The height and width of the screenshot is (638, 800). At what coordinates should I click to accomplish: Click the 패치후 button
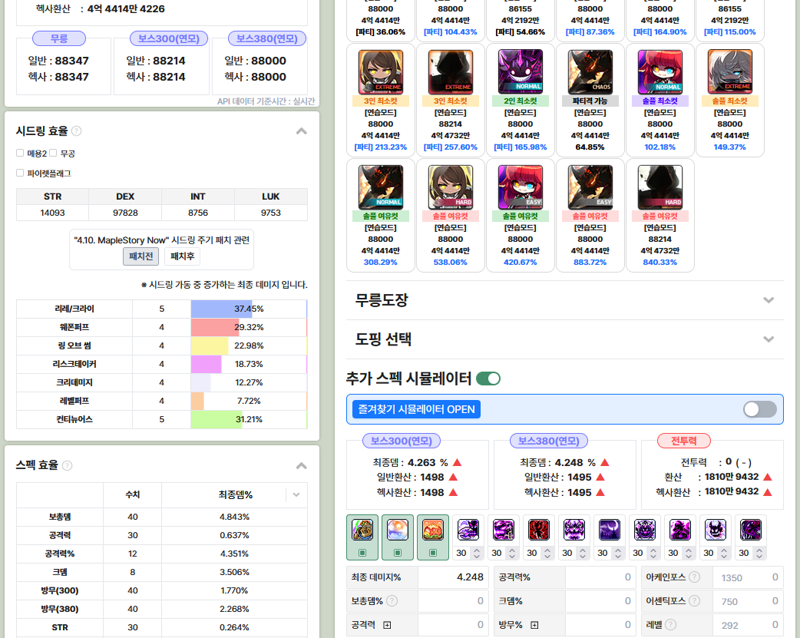click(182, 256)
